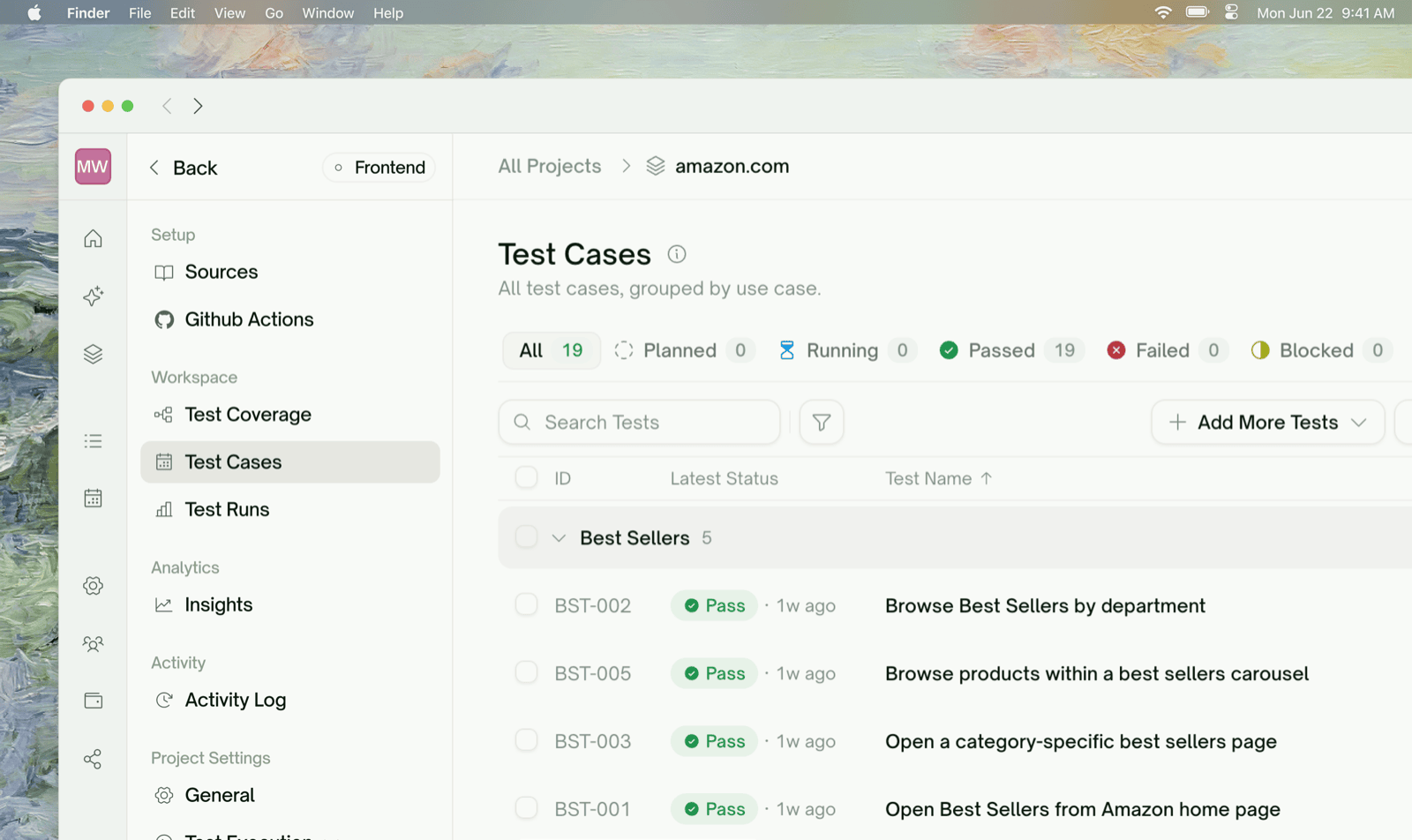Viewport: 1412px width, 840px height.
Task: Go to All Projects breadcrumb
Action: pyautogui.click(x=549, y=166)
